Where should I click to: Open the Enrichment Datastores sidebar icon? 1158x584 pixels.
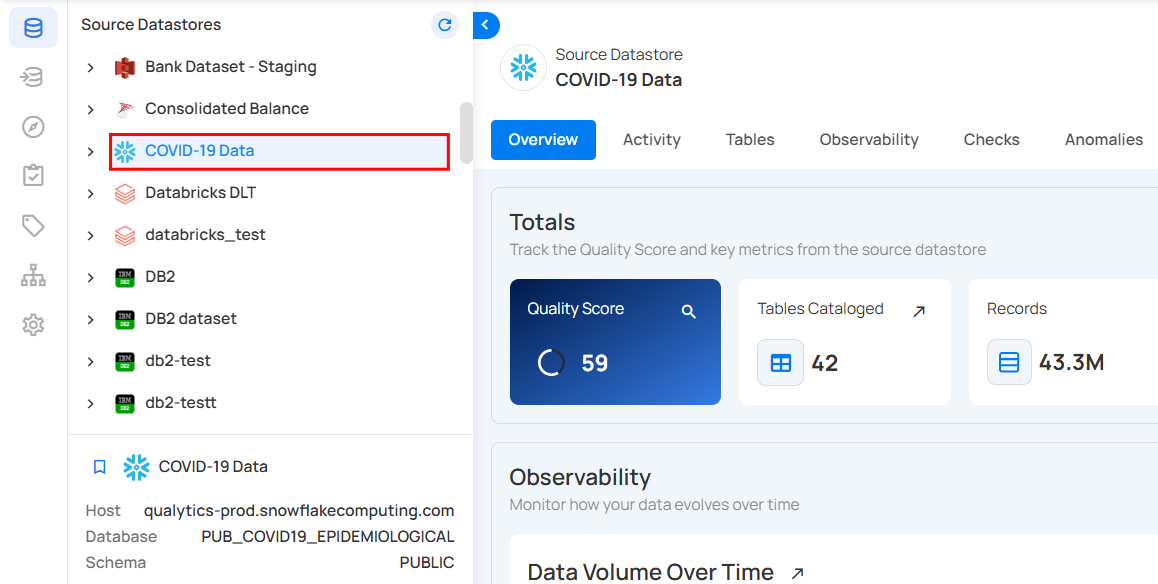[x=33, y=77]
